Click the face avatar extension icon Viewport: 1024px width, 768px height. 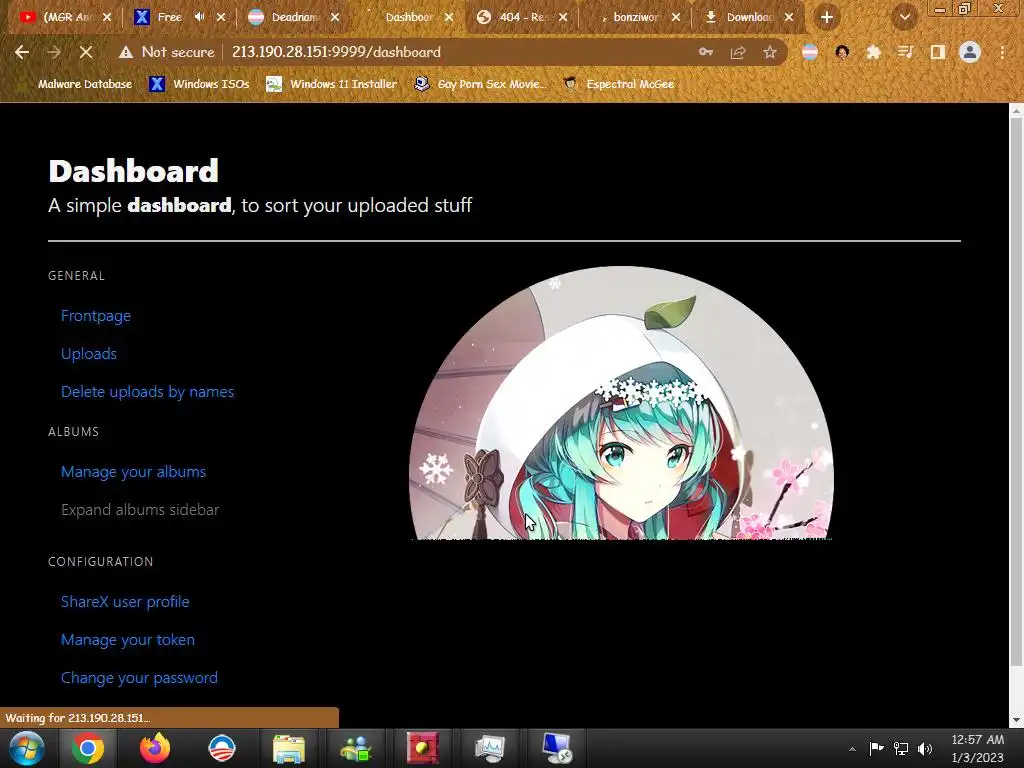[842, 52]
